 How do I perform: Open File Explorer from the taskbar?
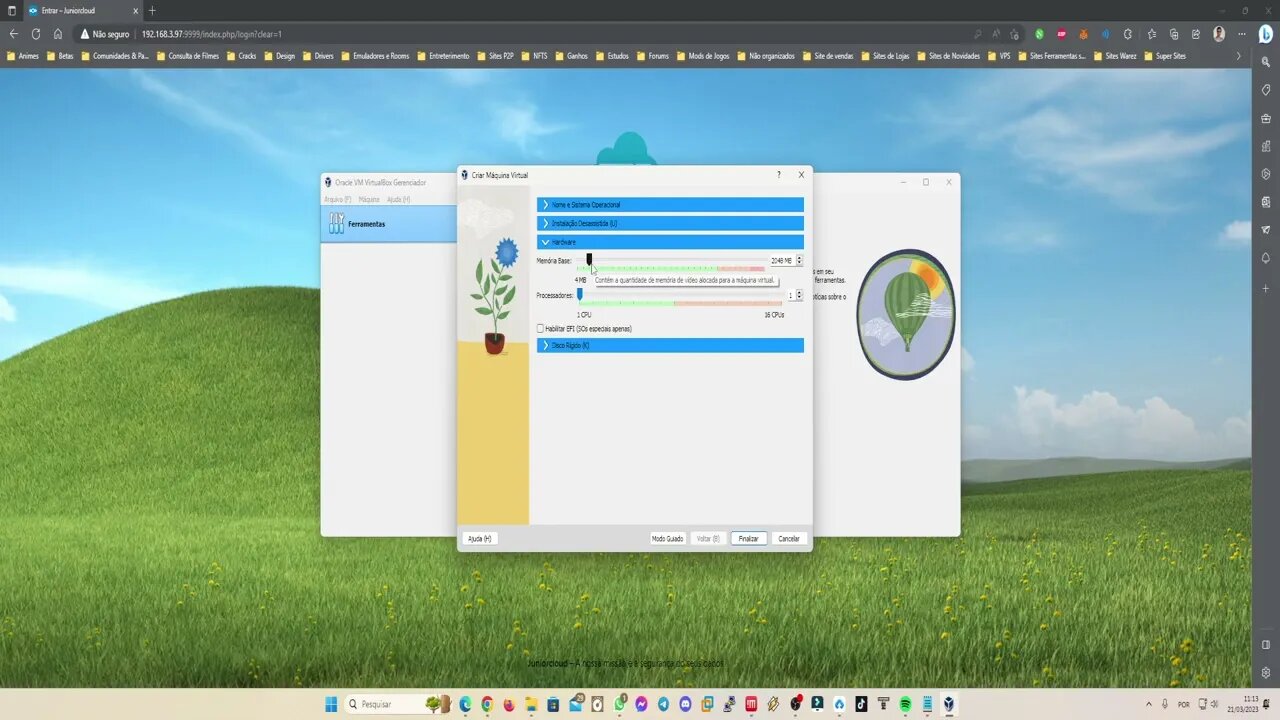[x=531, y=704]
